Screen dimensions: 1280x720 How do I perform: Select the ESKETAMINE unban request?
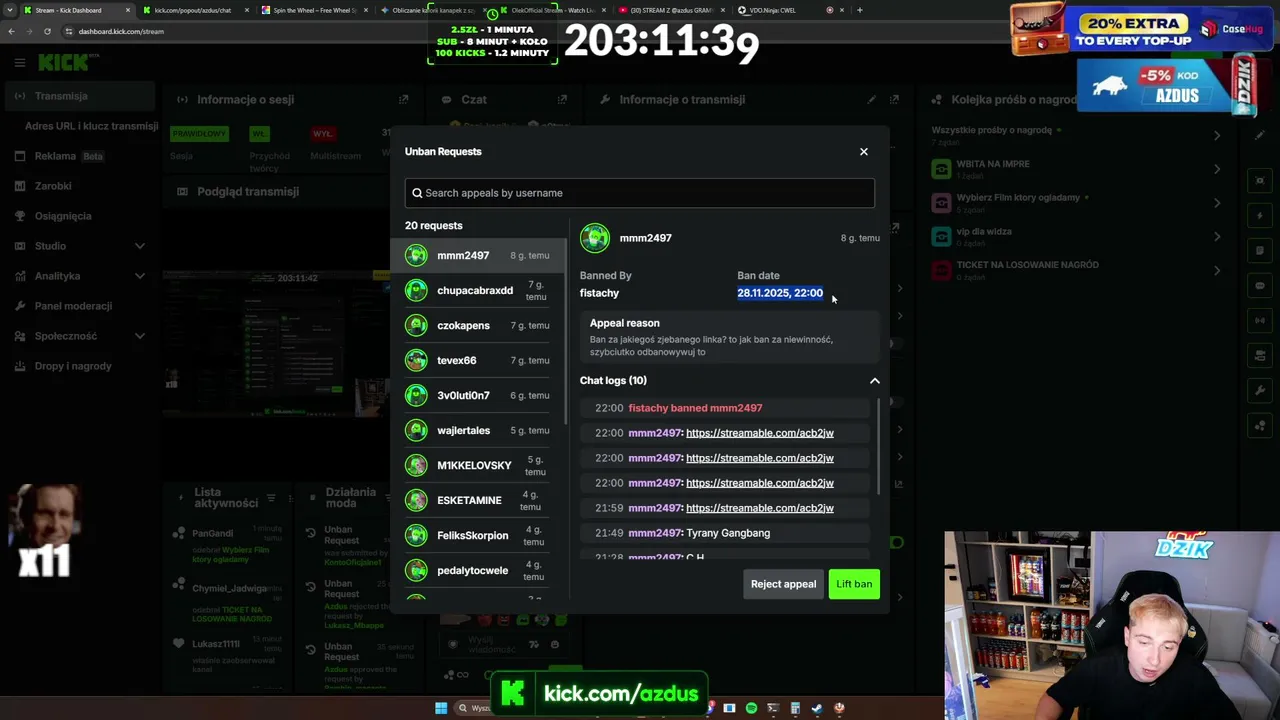pos(478,500)
